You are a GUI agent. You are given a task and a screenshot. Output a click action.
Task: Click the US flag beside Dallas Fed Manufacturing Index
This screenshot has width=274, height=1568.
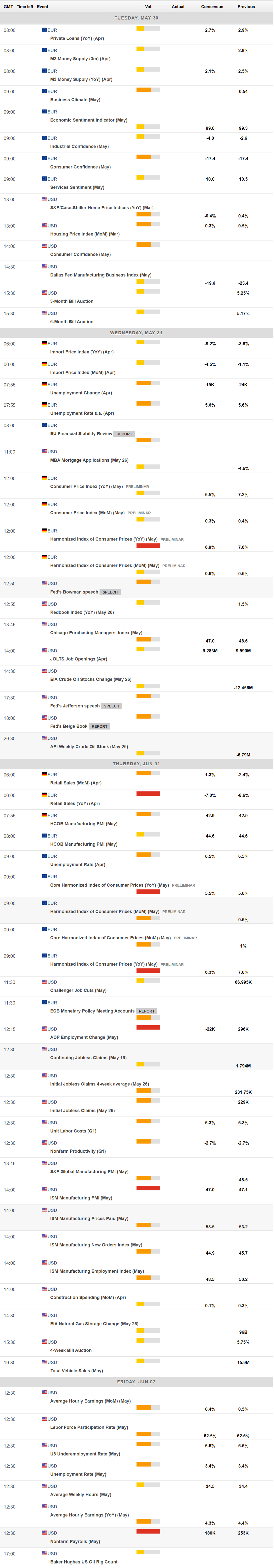click(x=44, y=266)
